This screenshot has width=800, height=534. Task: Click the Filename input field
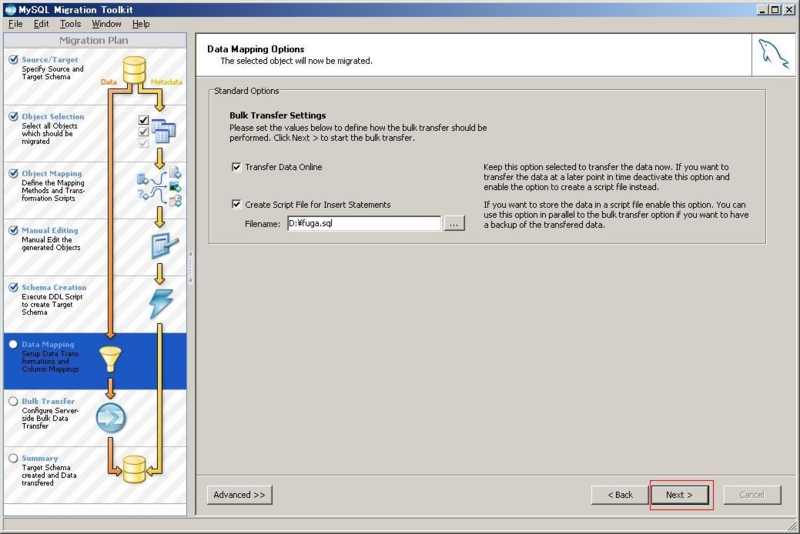pos(364,223)
